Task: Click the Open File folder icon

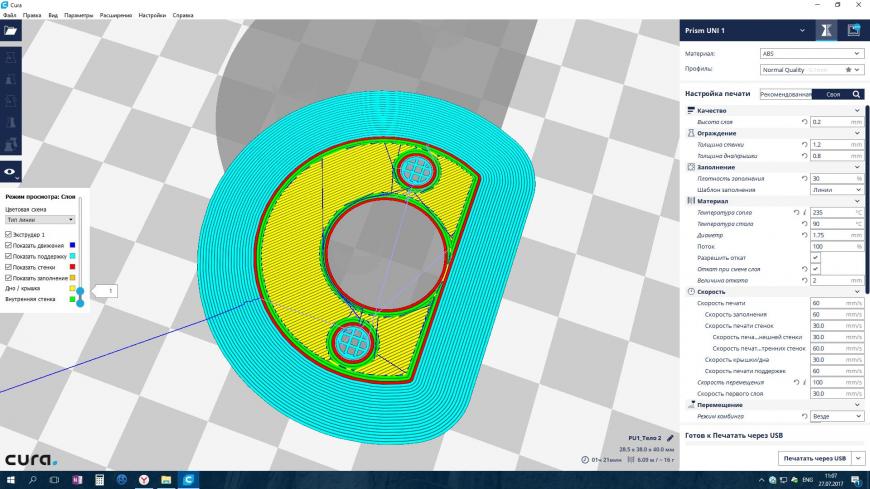Action: (11, 31)
